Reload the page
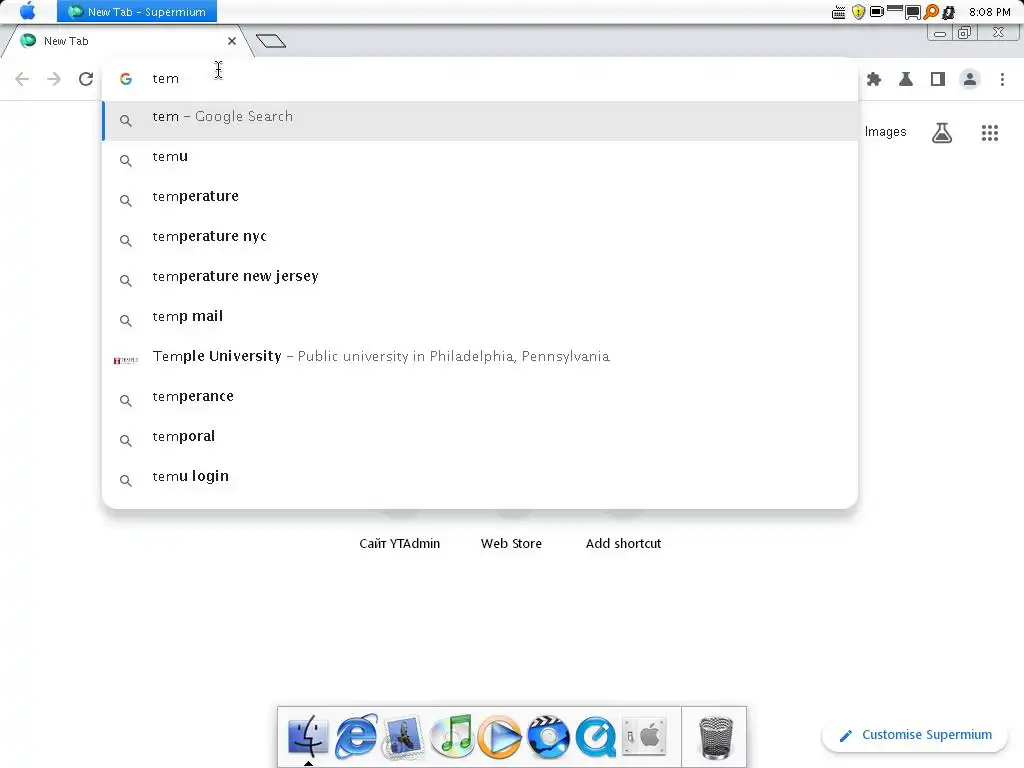1024x768 pixels. (x=86, y=79)
